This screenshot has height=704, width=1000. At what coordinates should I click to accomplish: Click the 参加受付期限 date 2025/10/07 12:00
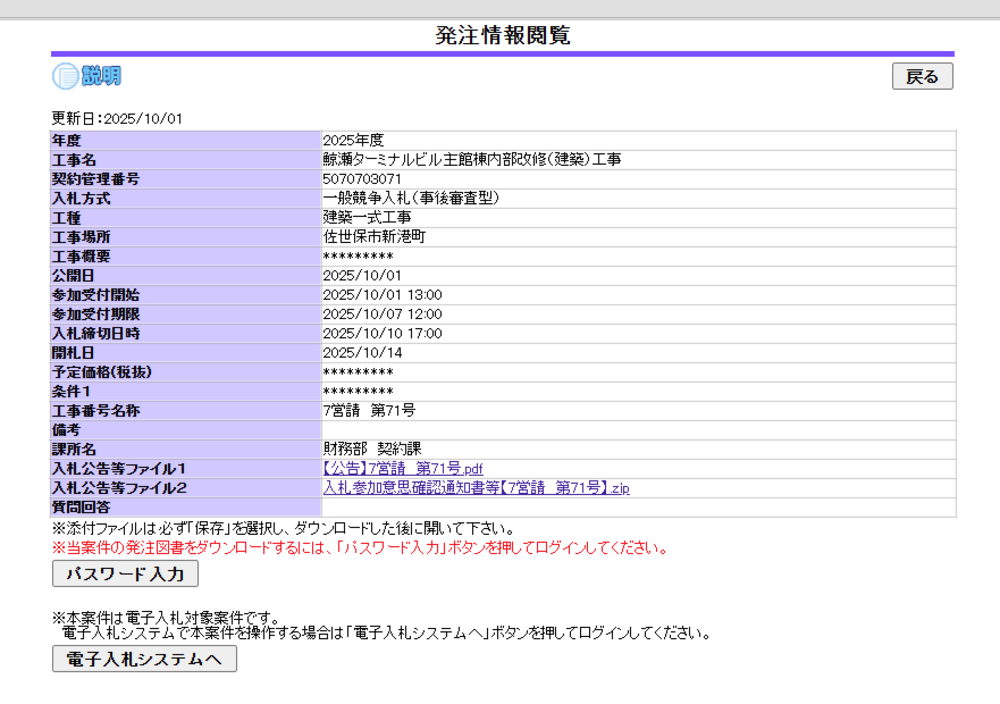pos(382,314)
